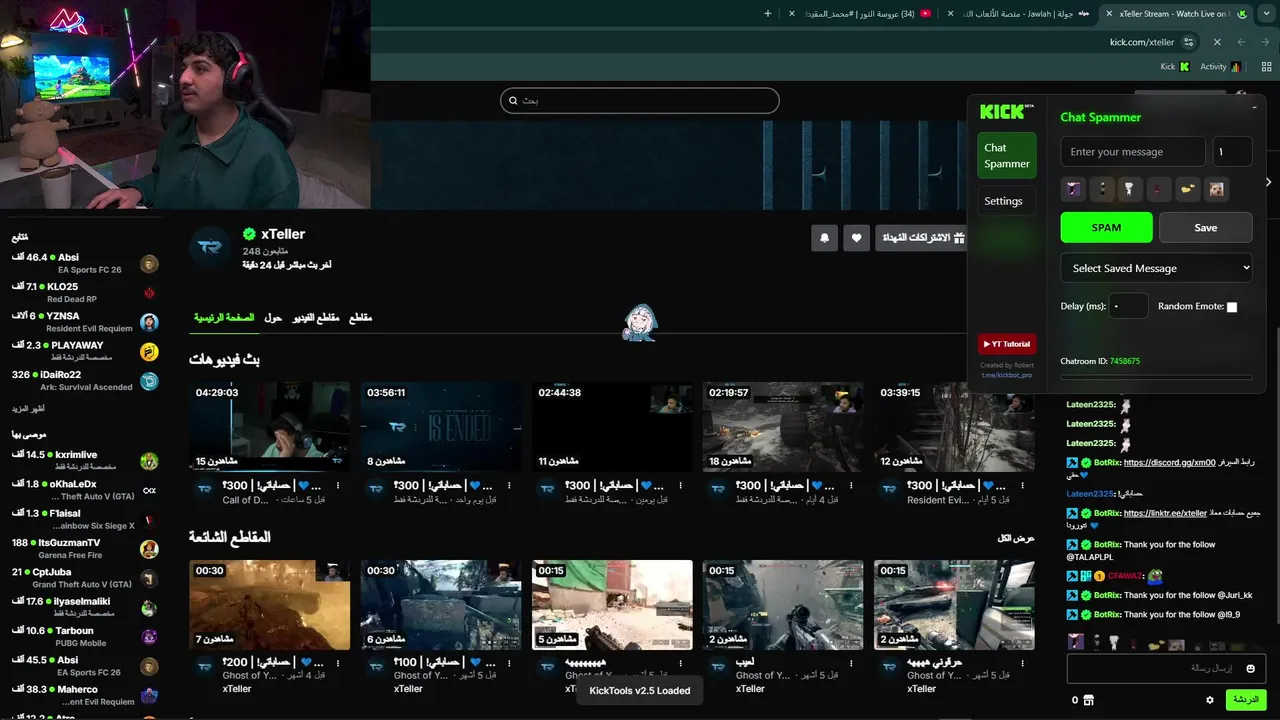The width and height of the screenshot is (1280, 720).
Task: Click the Activity bookmark in bookmarks bar
Action: click(x=1220, y=67)
